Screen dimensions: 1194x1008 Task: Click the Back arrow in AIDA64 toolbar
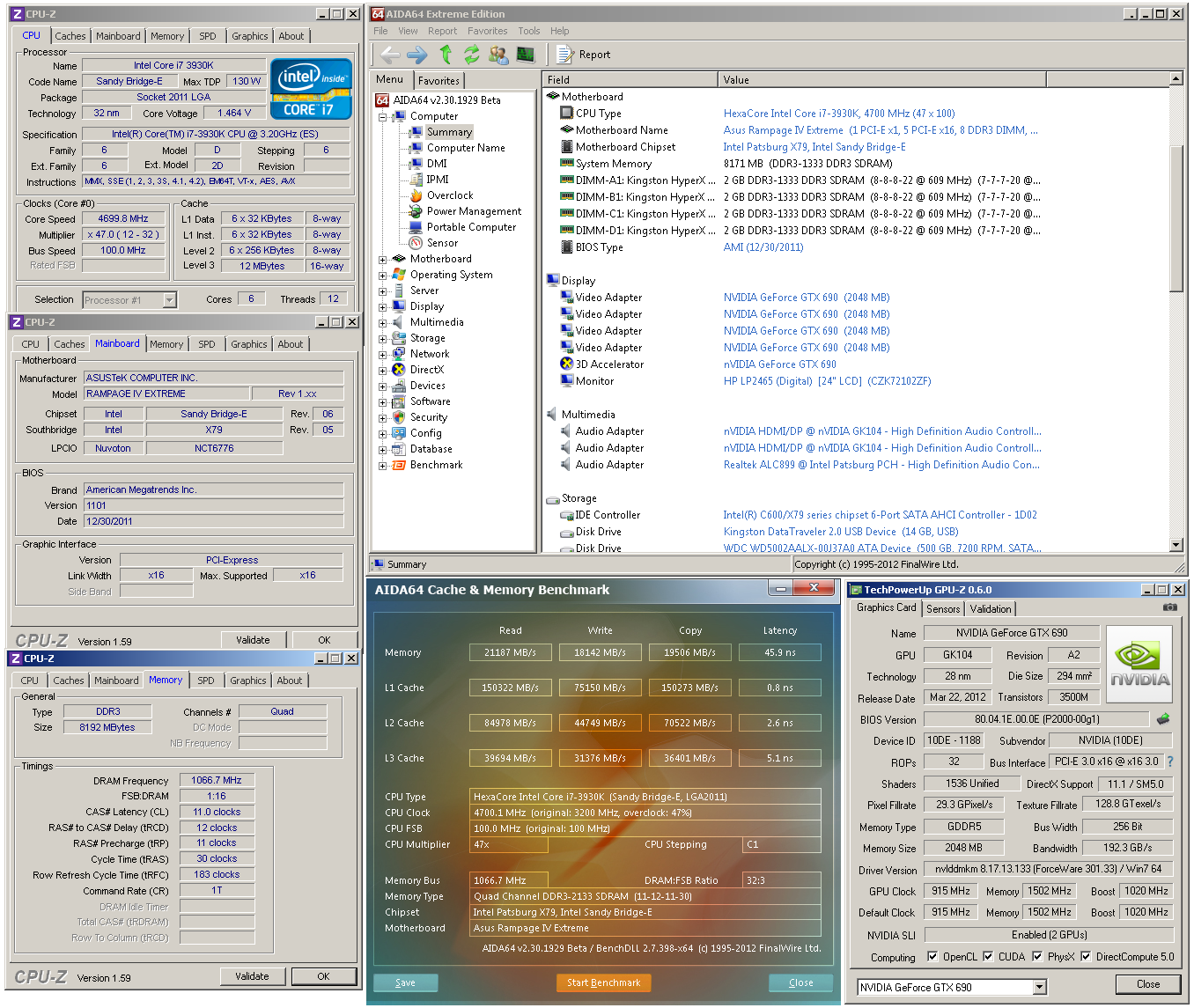[x=390, y=55]
